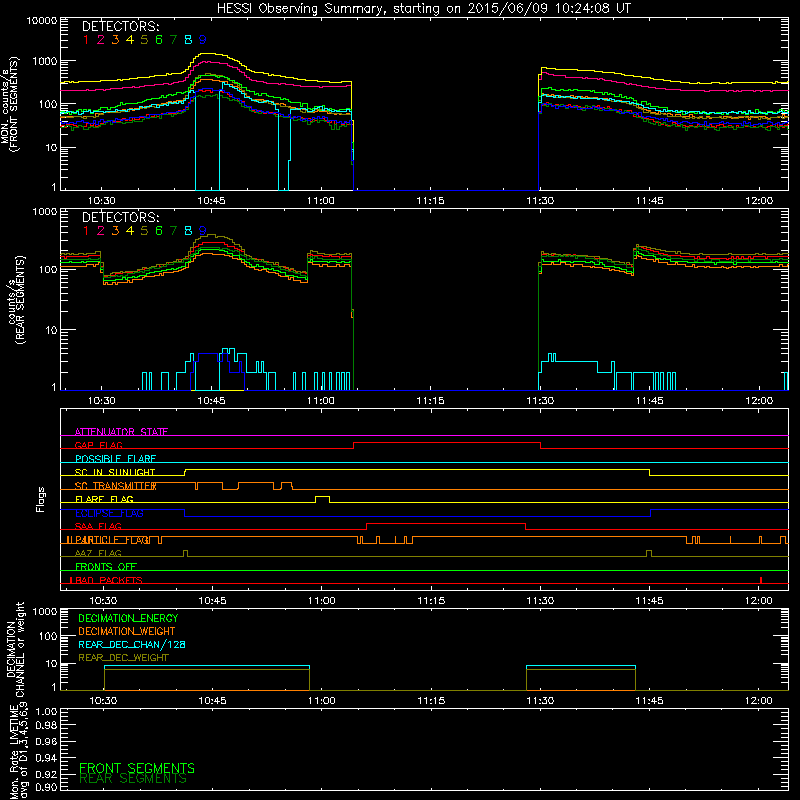Click the 12:00 tick label under rear segments plot
The image size is (800, 800).
(759, 401)
